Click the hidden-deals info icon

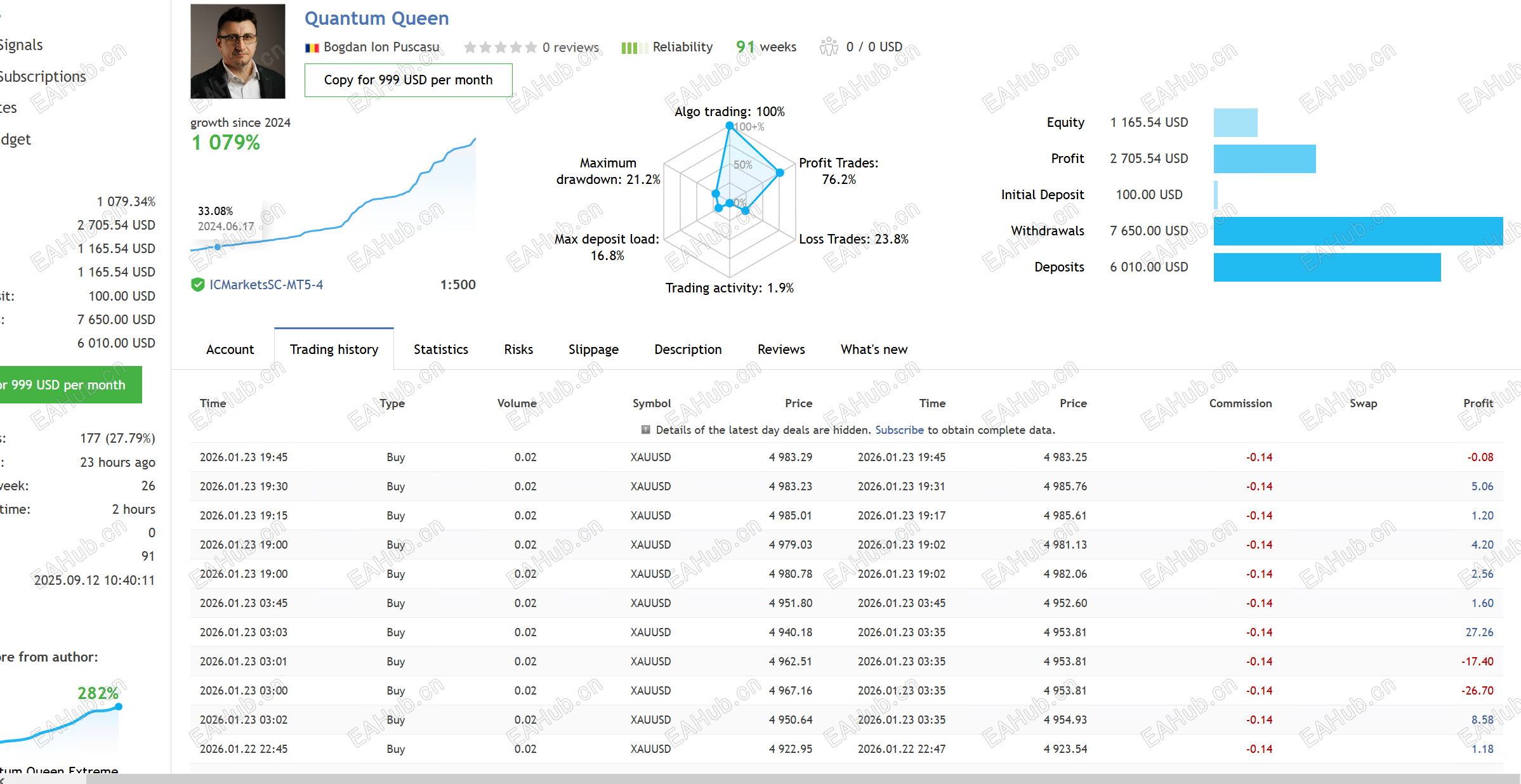(645, 430)
